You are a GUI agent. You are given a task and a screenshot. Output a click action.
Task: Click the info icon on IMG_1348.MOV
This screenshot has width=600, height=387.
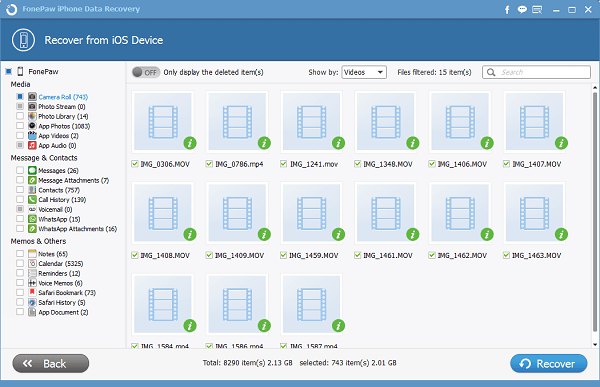[412, 143]
